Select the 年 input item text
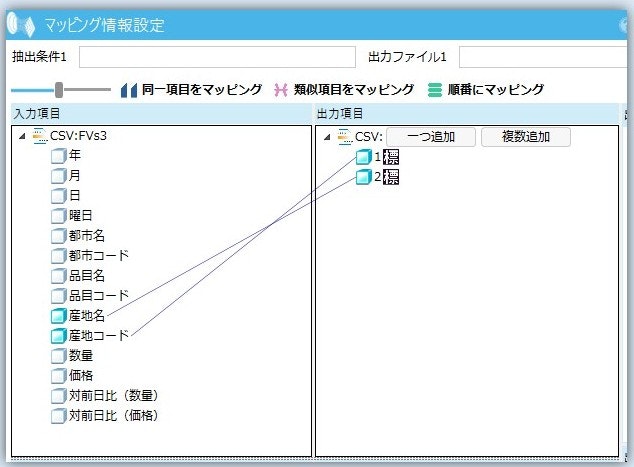The width and height of the screenshot is (634, 467). (75, 155)
